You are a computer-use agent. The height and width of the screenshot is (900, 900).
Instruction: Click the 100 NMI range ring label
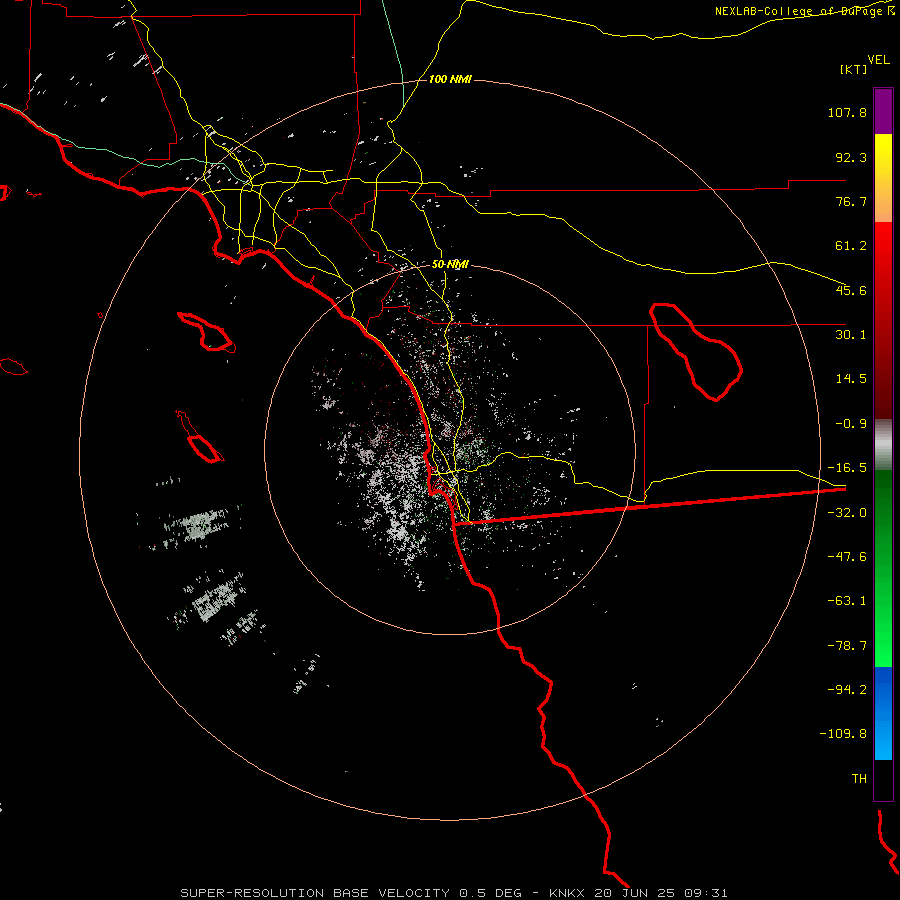coord(450,79)
